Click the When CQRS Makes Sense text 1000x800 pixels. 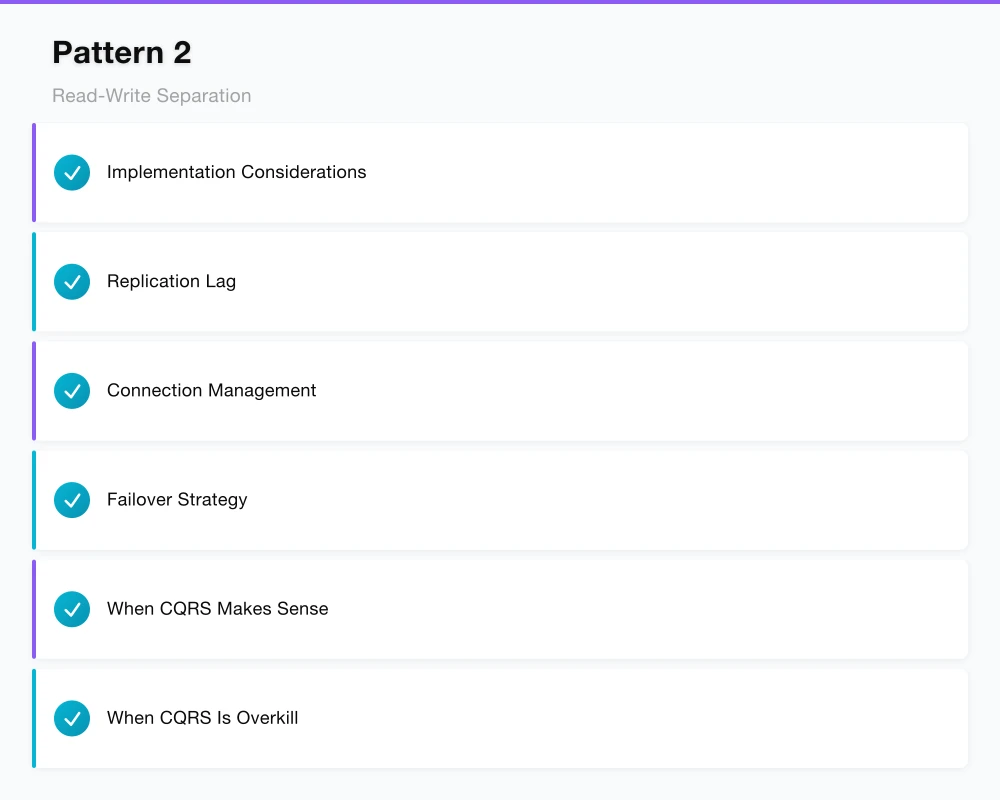[x=217, y=608]
